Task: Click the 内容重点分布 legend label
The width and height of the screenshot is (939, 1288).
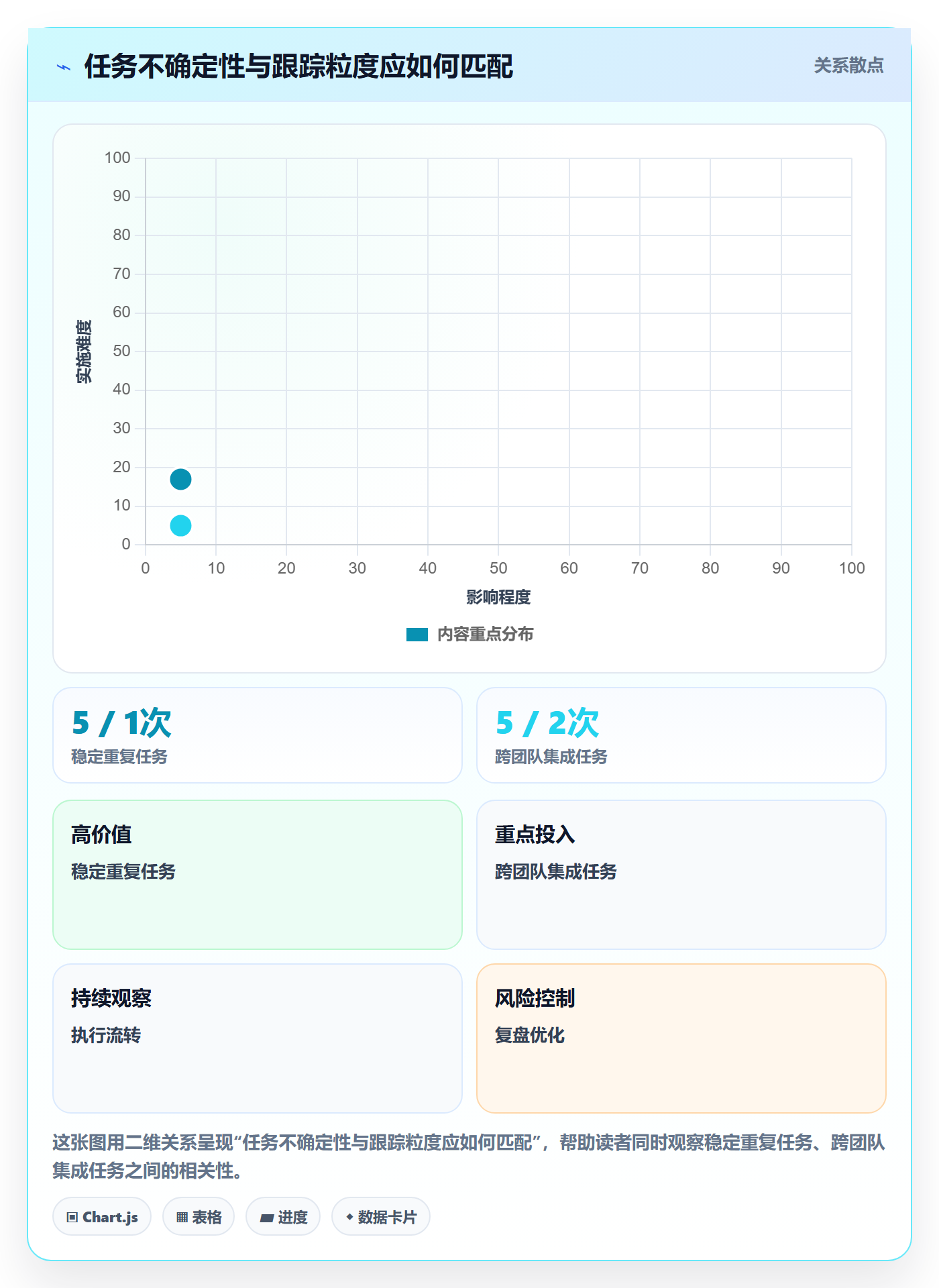Action: [x=485, y=635]
